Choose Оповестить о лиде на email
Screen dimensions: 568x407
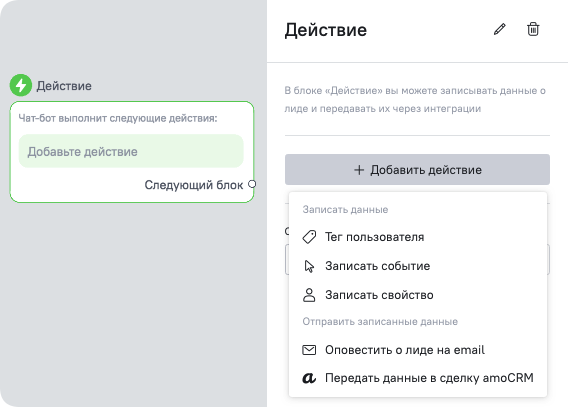[x=418, y=350]
